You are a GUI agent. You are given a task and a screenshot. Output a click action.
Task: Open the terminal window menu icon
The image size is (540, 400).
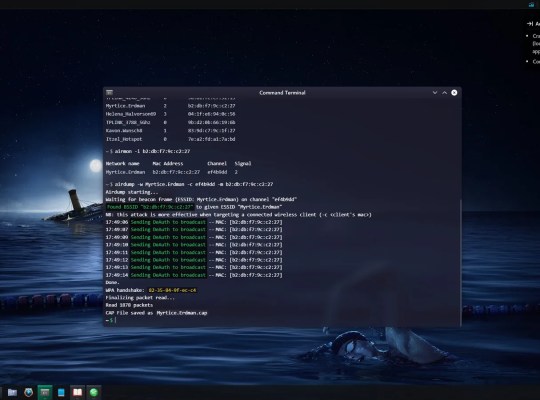tap(110, 92)
